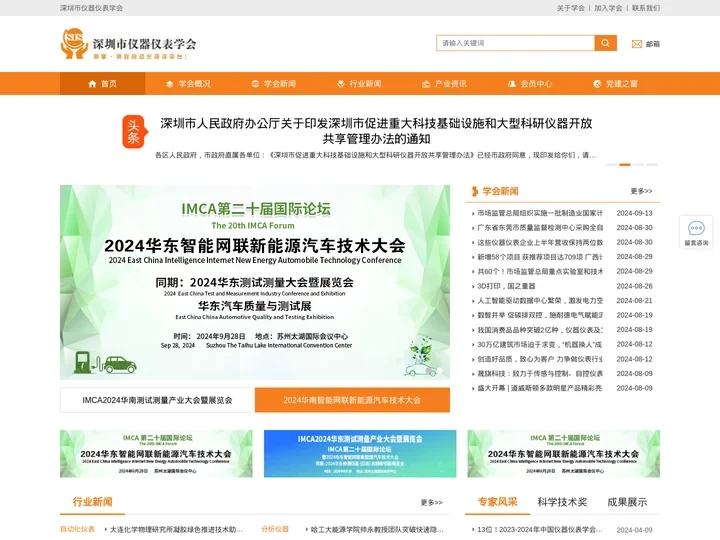Screen dimensions: 720x540
Task: Click the large IMCA第二十届国际论坛 main banner
Action: 255,282
